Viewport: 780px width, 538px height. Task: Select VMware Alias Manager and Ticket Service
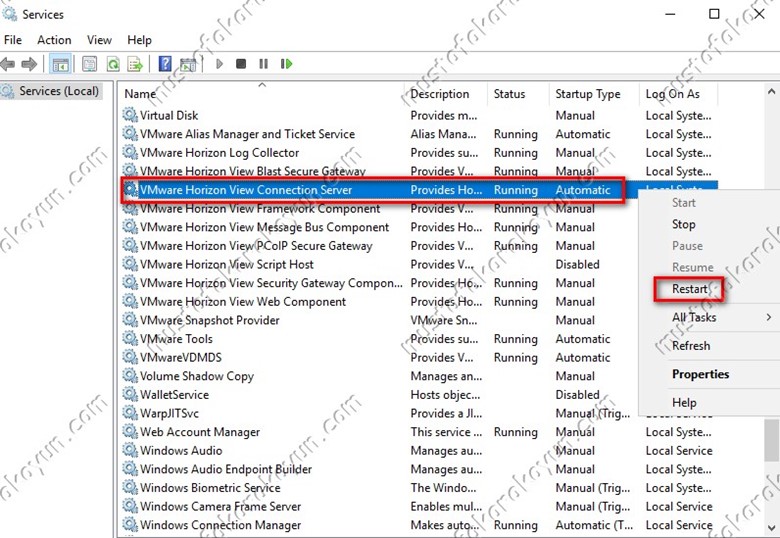(247, 134)
